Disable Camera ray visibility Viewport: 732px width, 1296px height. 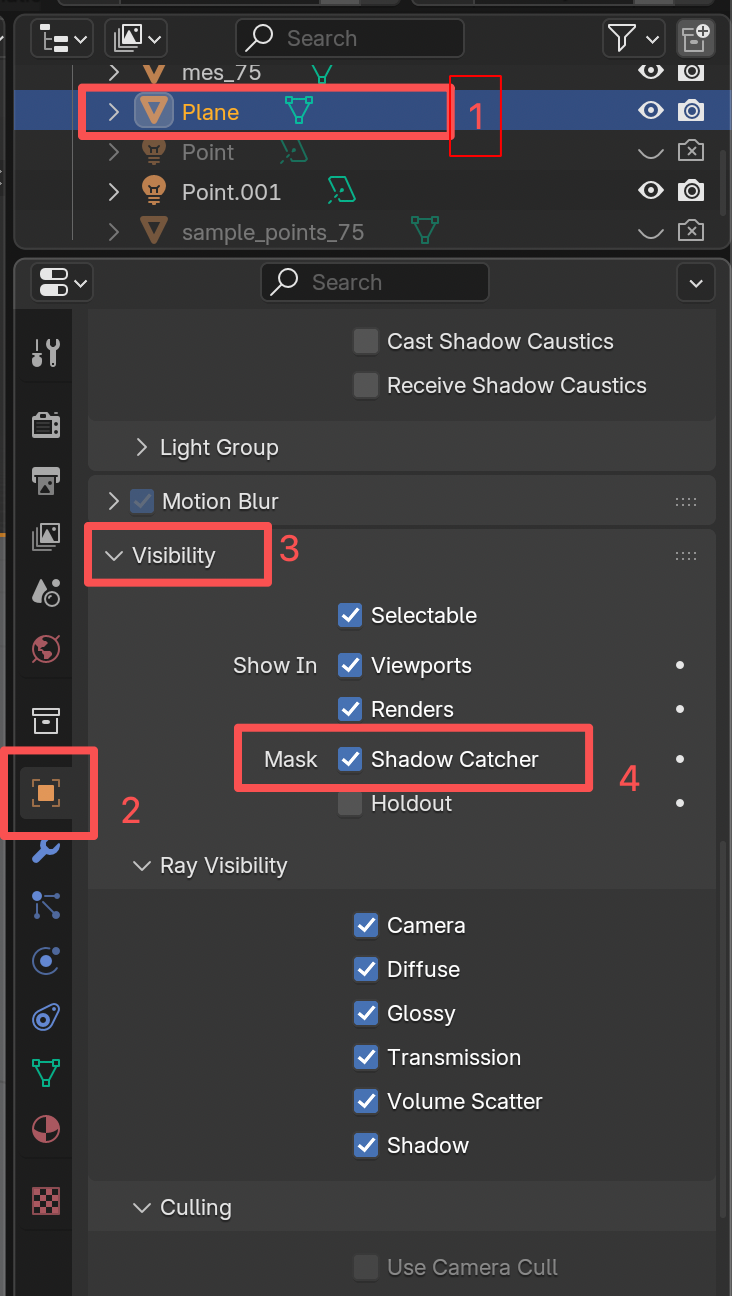pos(366,925)
